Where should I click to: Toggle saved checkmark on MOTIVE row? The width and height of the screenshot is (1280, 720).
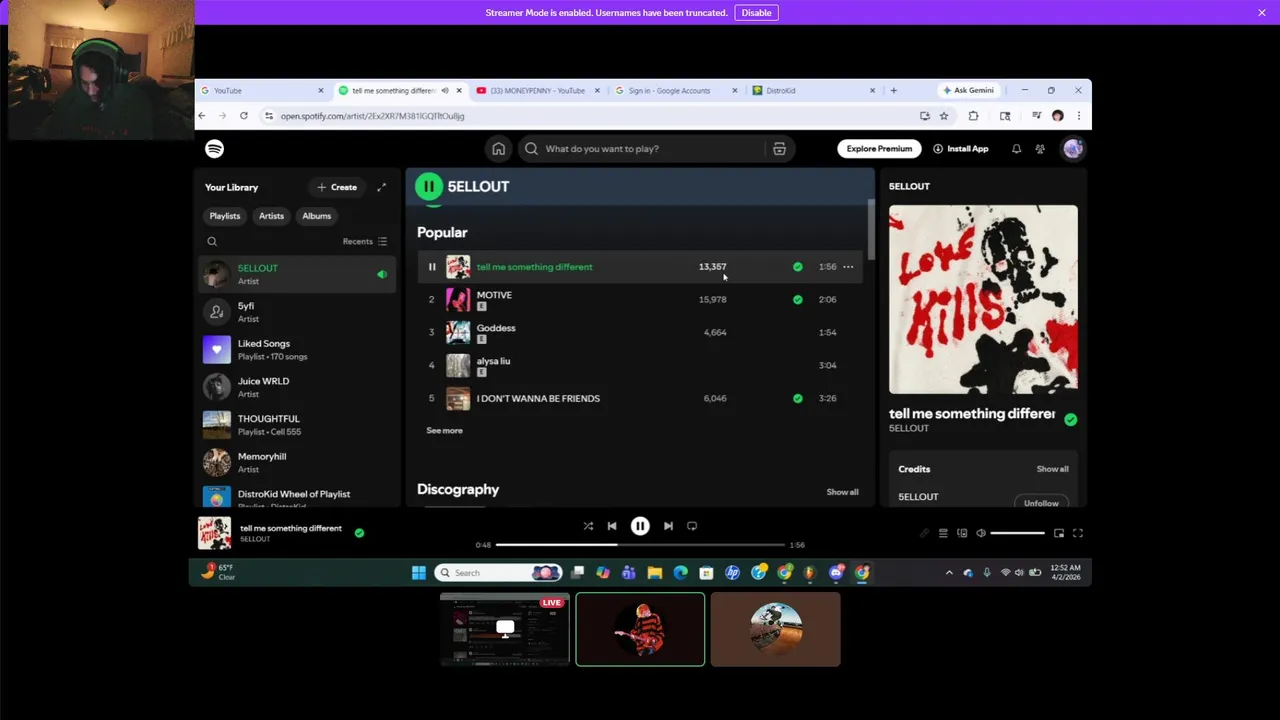pos(797,299)
